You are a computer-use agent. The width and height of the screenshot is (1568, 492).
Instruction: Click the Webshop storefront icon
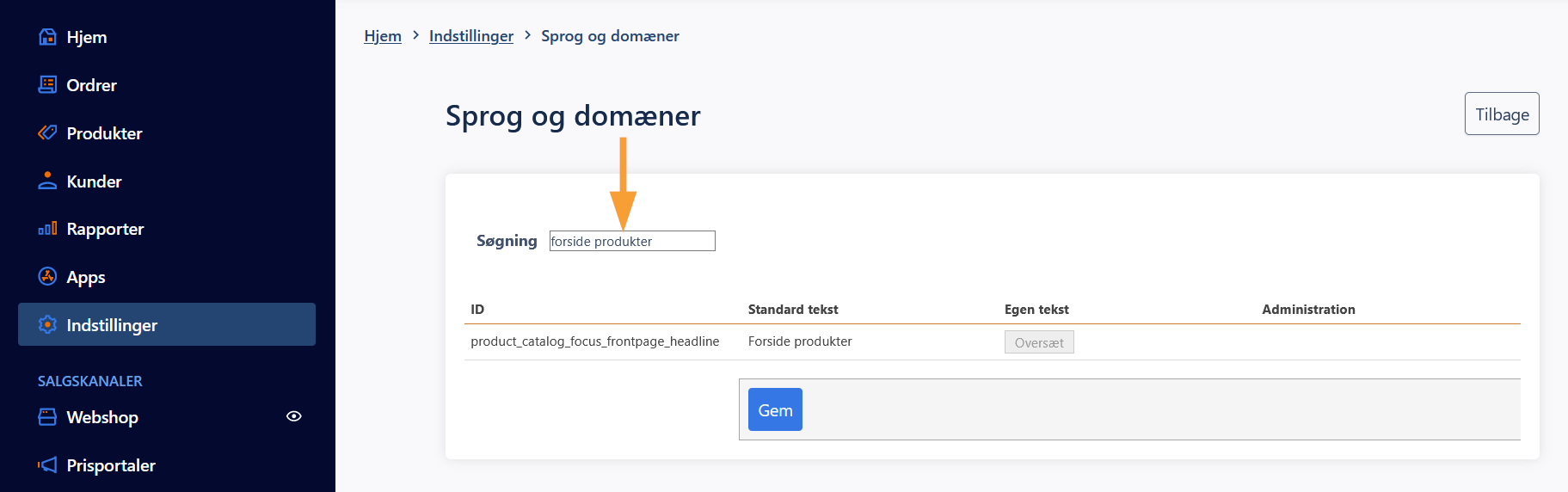(x=47, y=416)
